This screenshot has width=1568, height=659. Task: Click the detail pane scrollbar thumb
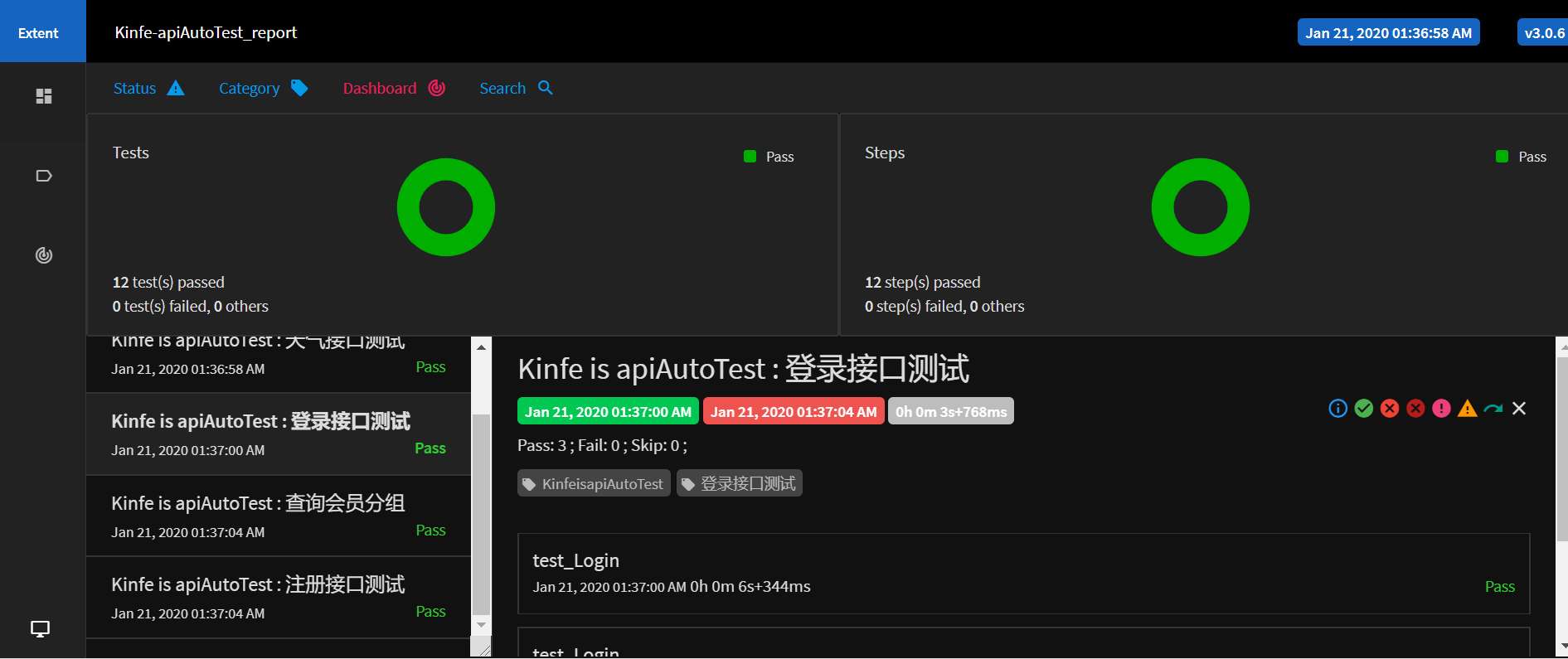click(x=1563, y=448)
